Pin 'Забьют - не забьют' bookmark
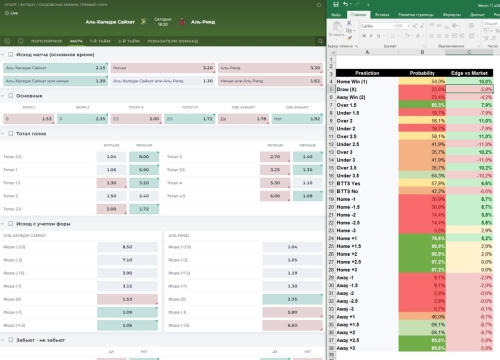 (10, 340)
